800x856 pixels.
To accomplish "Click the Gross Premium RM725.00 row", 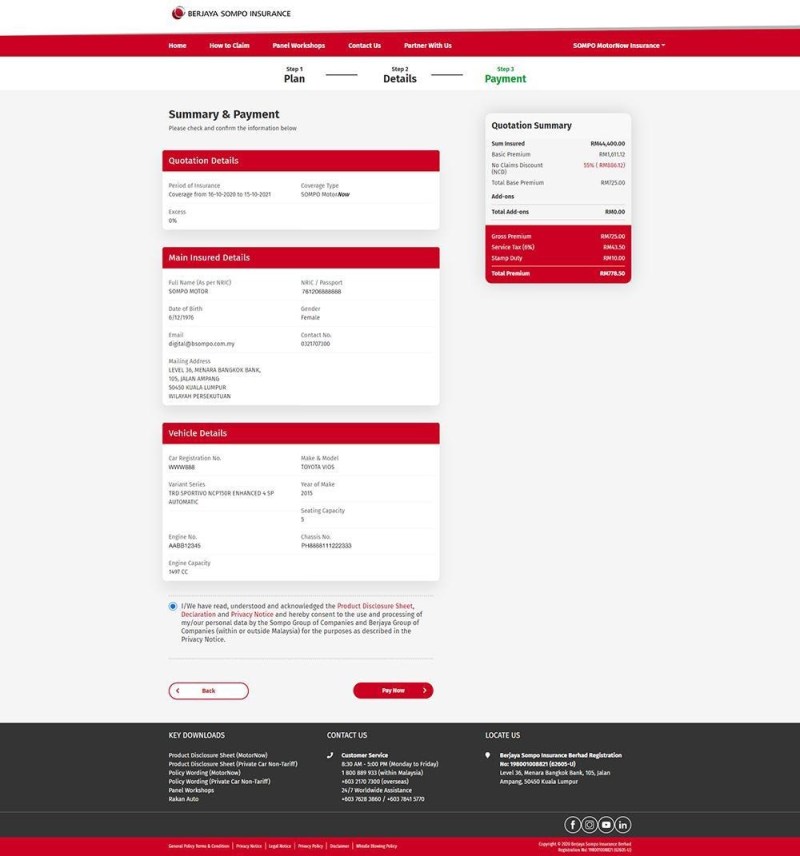I will tap(558, 236).
